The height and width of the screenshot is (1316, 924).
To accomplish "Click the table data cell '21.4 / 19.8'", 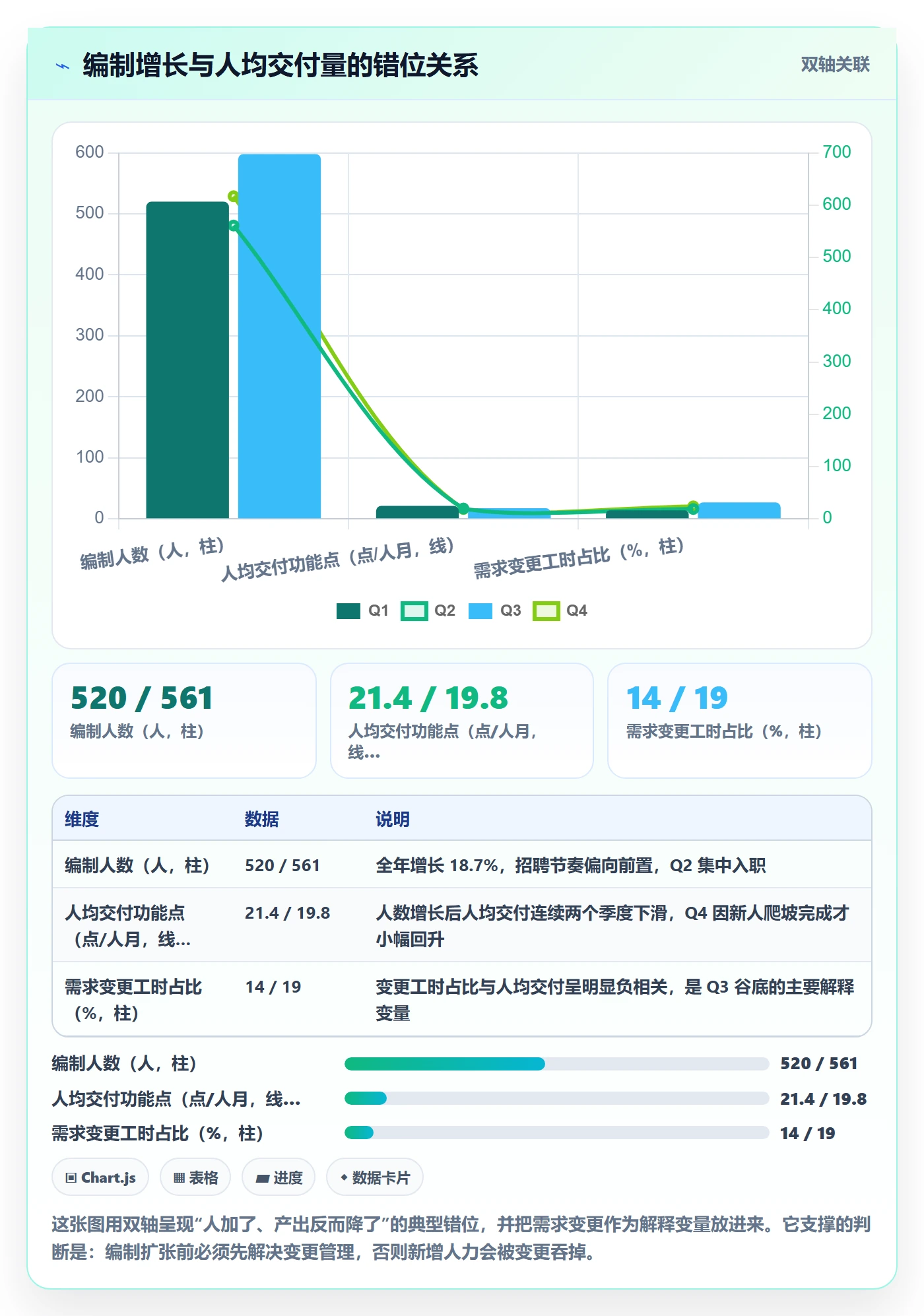I will (x=288, y=913).
